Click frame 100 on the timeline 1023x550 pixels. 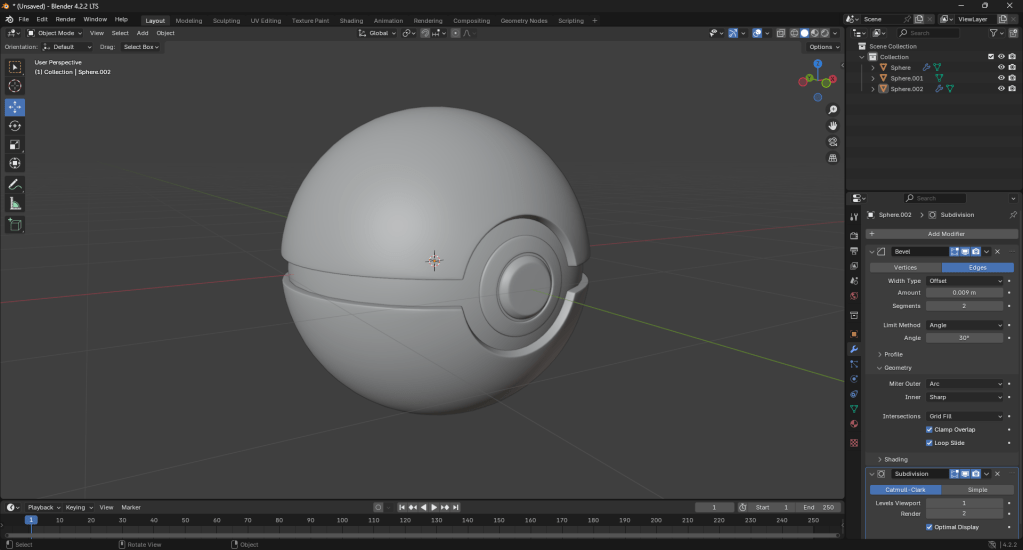[x=342, y=520]
